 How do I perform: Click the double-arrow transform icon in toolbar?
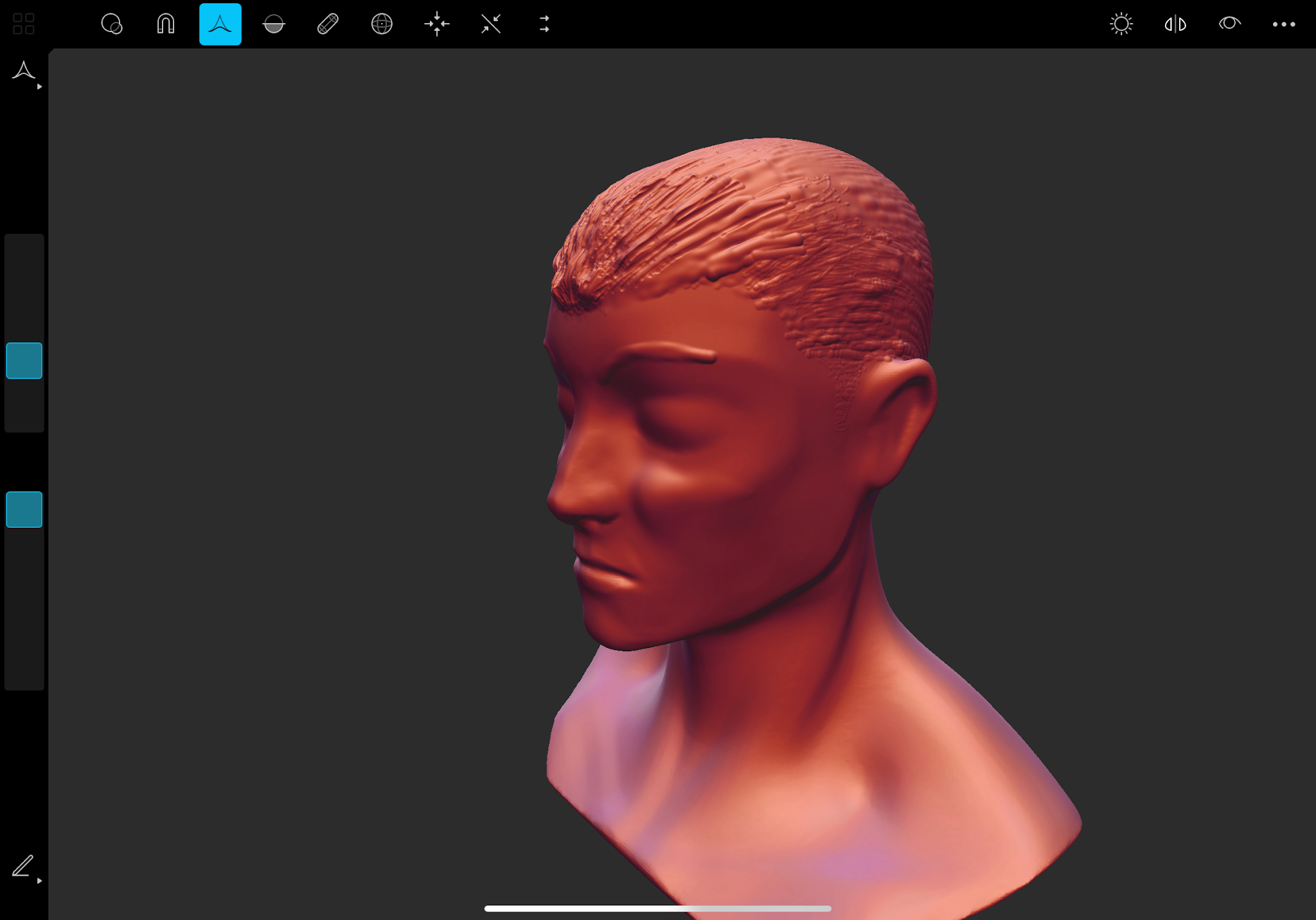(x=543, y=24)
